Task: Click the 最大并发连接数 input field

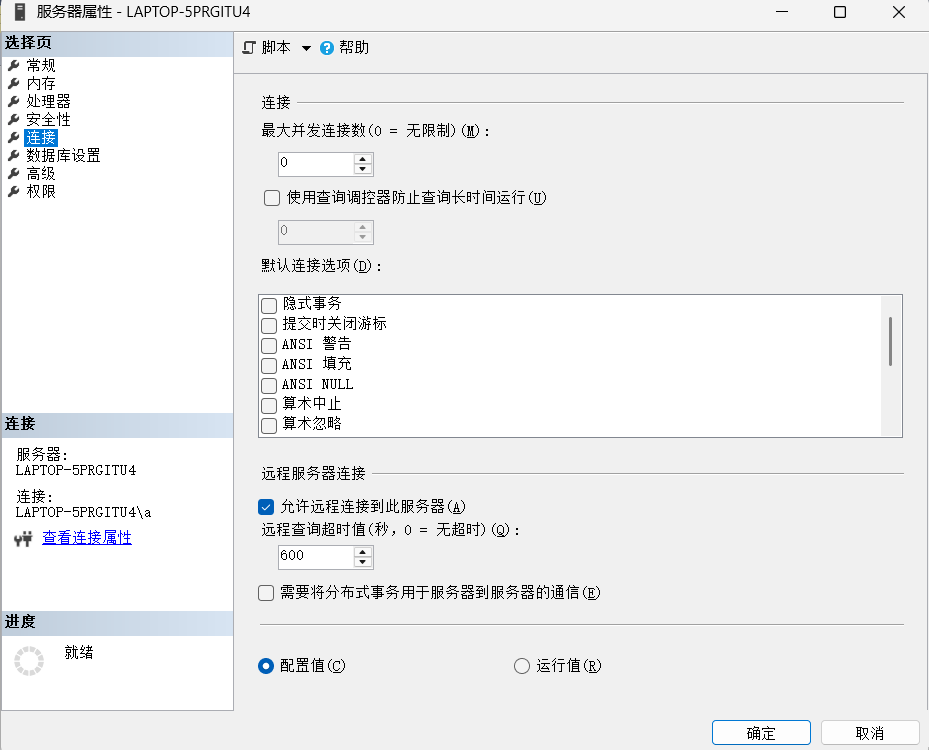Action: click(x=316, y=164)
